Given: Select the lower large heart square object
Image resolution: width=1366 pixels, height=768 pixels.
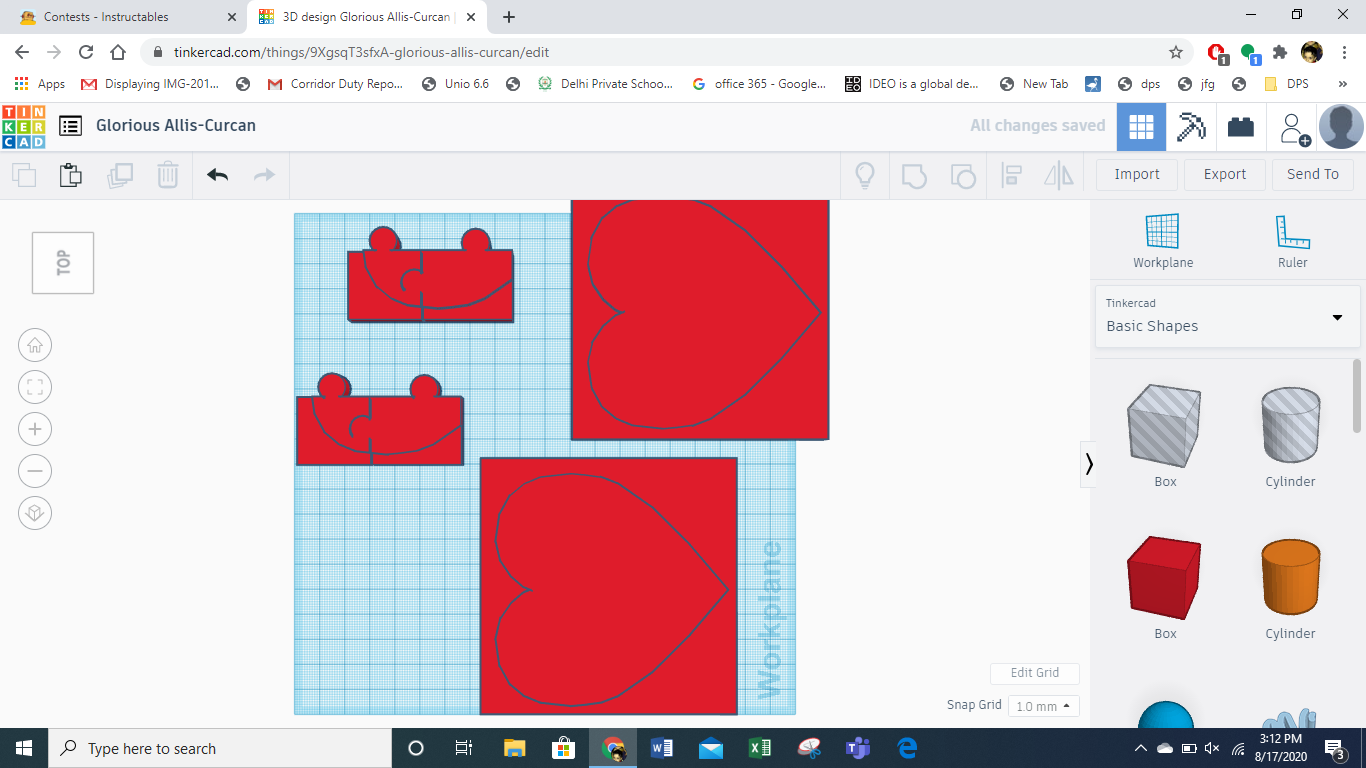Looking at the screenshot, I should pos(608,586).
